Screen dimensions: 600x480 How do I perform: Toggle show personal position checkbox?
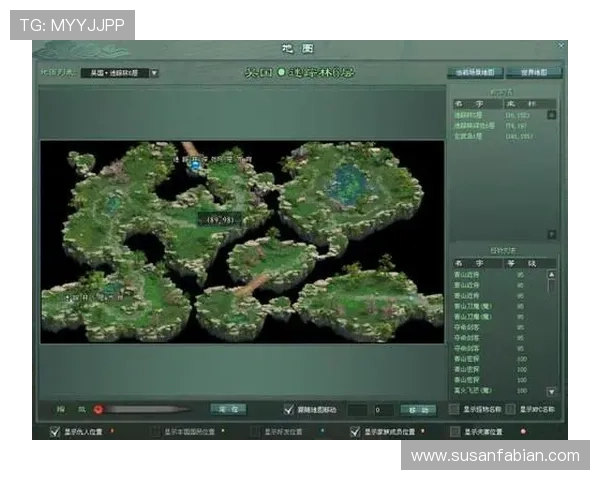point(55,432)
